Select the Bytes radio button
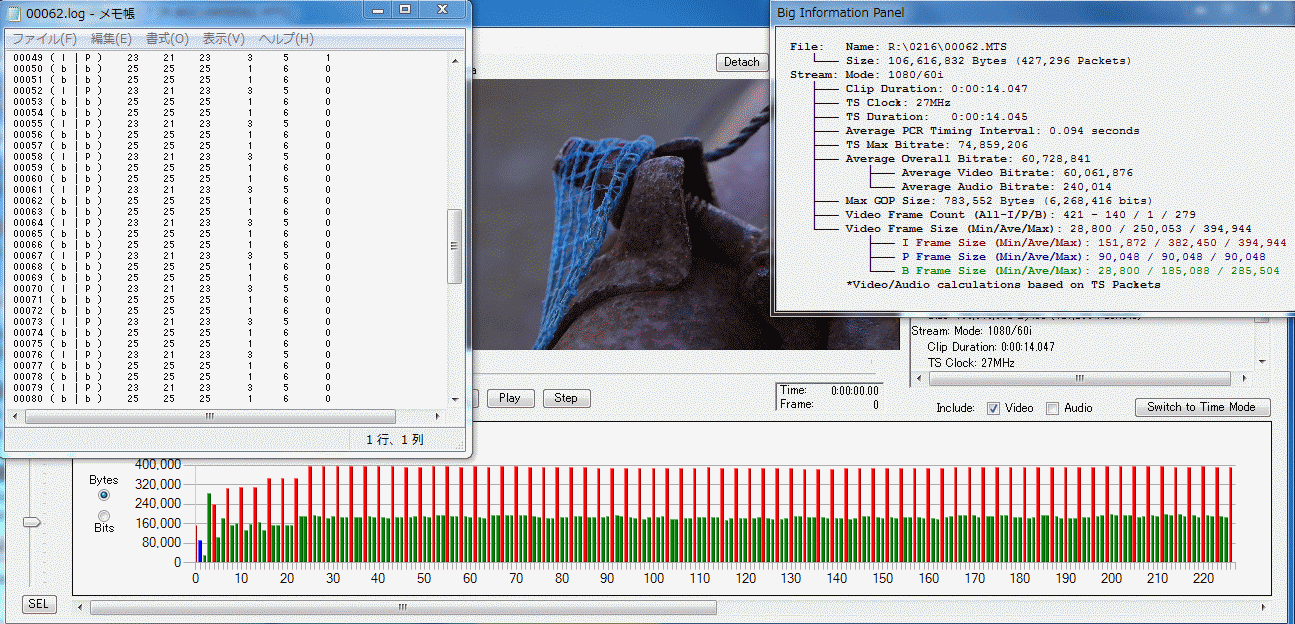 pos(103,495)
